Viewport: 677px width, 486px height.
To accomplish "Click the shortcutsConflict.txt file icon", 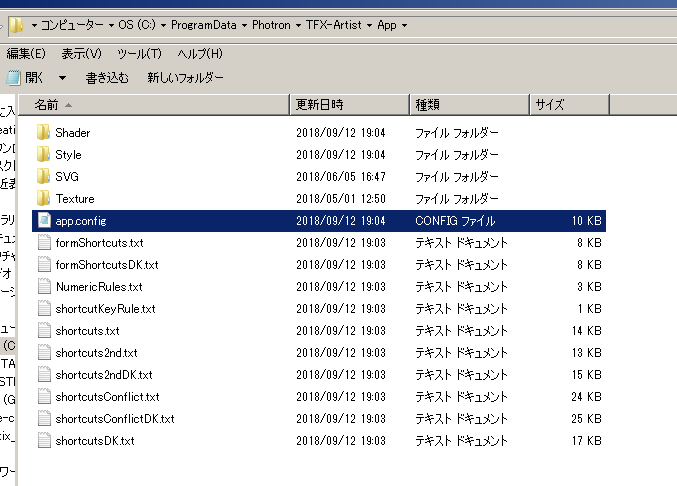I will [x=44, y=397].
